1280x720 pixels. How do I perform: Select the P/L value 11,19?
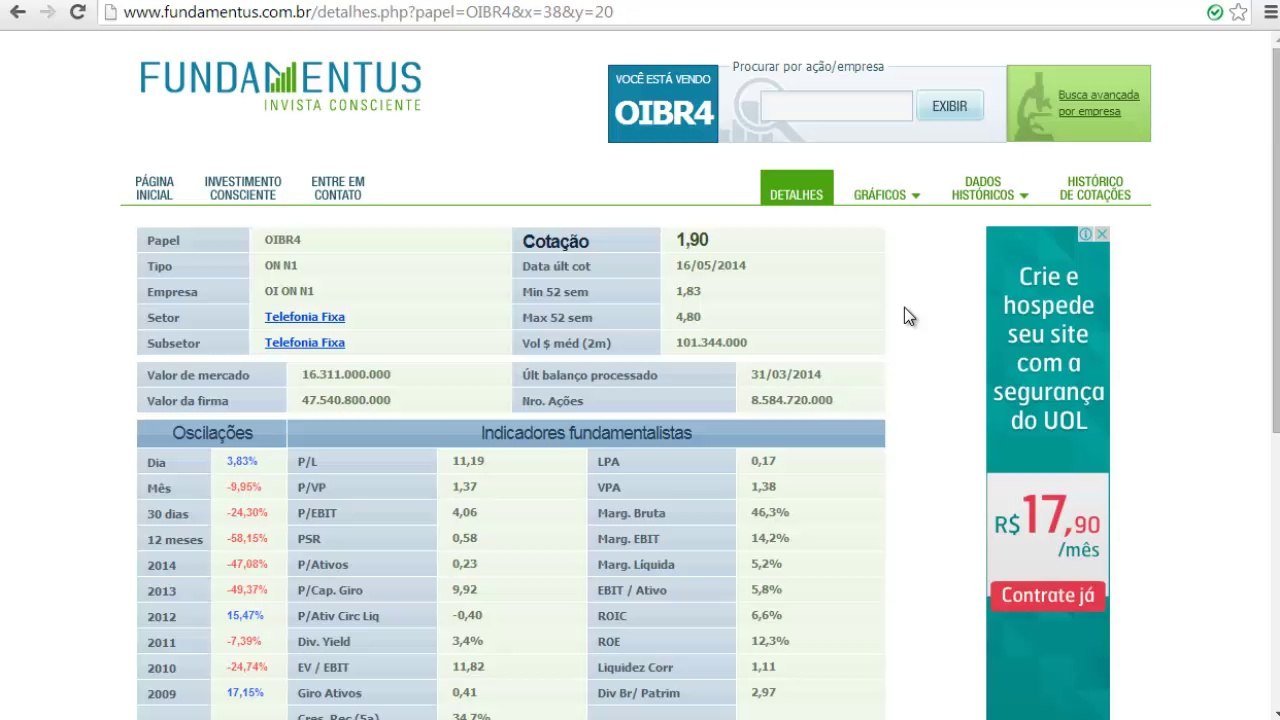pyautogui.click(x=468, y=461)
